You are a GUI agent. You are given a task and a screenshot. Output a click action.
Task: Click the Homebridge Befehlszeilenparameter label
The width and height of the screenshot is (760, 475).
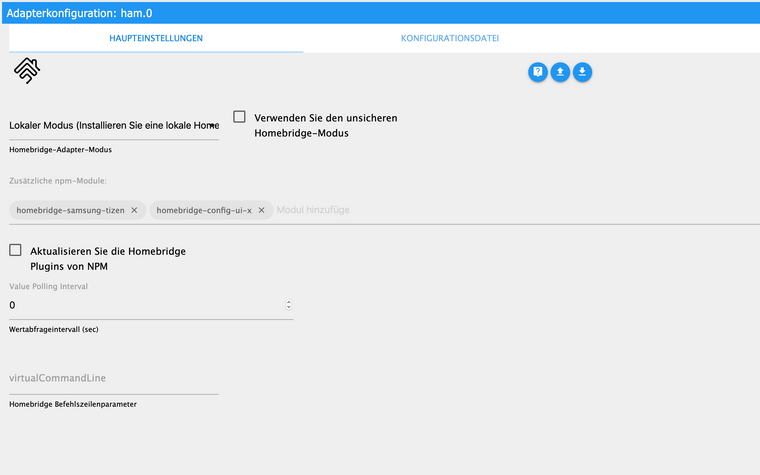(x=73, y=404)
